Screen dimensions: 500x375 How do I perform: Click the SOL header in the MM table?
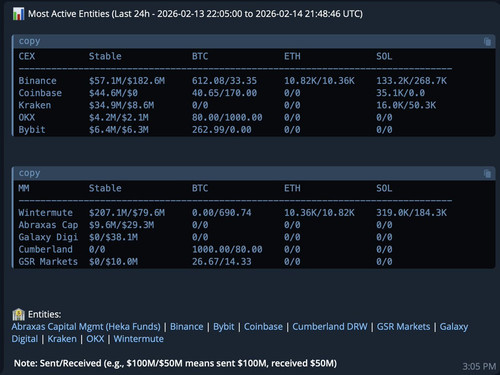384,188
